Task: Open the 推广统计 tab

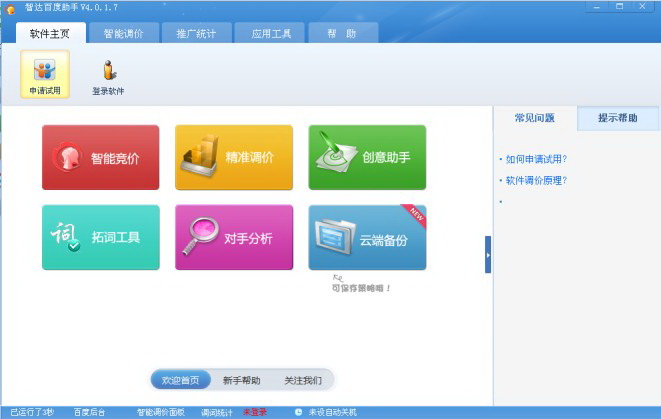Action: tap(196, 33)
